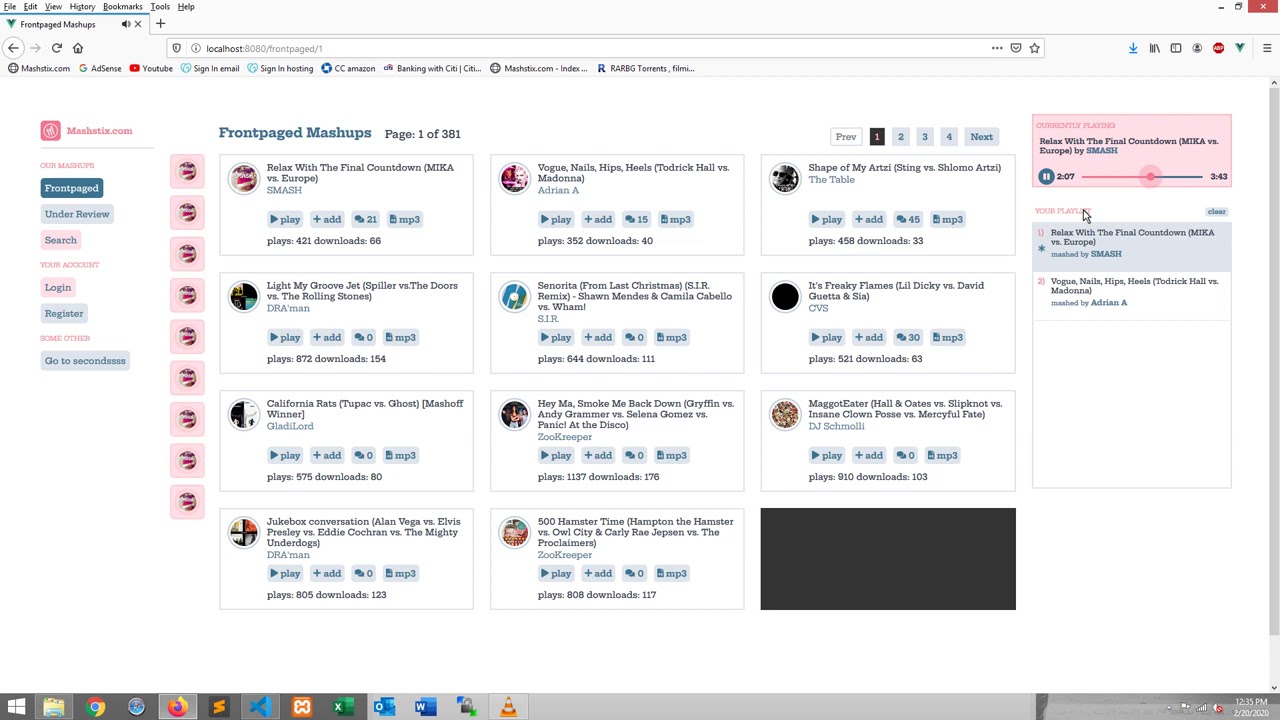
Task: Download mp3 of '500 Hamster Time'
Action: tap(672, 574)
